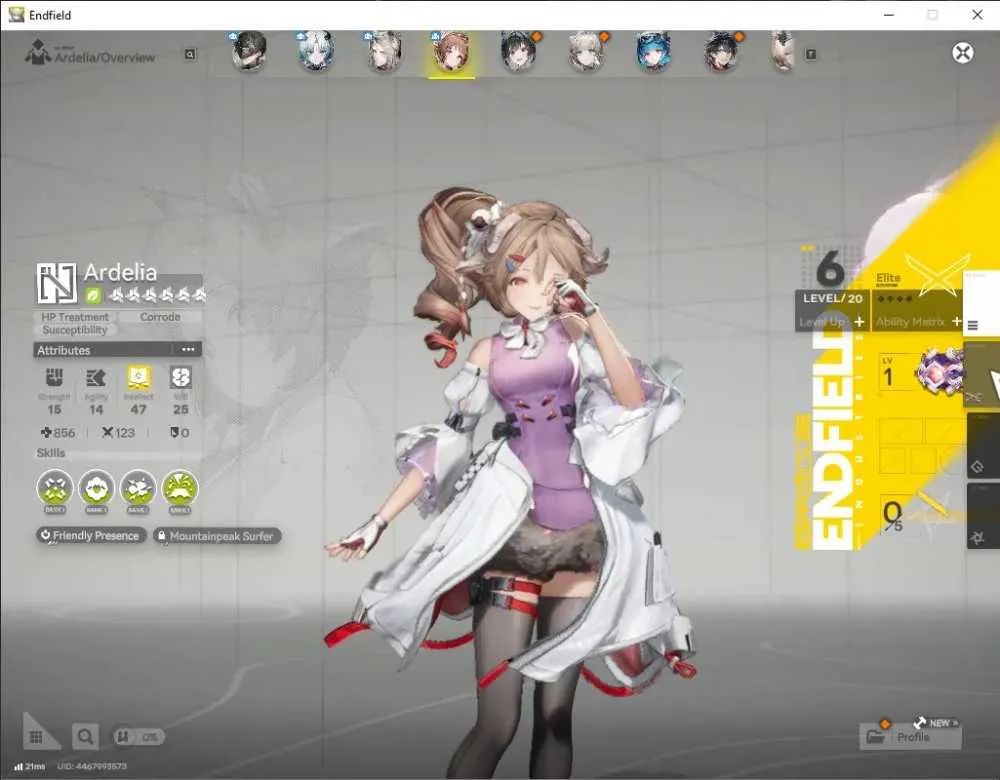Click the HP Treatment tag
This screenshot has width=1000, height=780.
tap(75, 317)
